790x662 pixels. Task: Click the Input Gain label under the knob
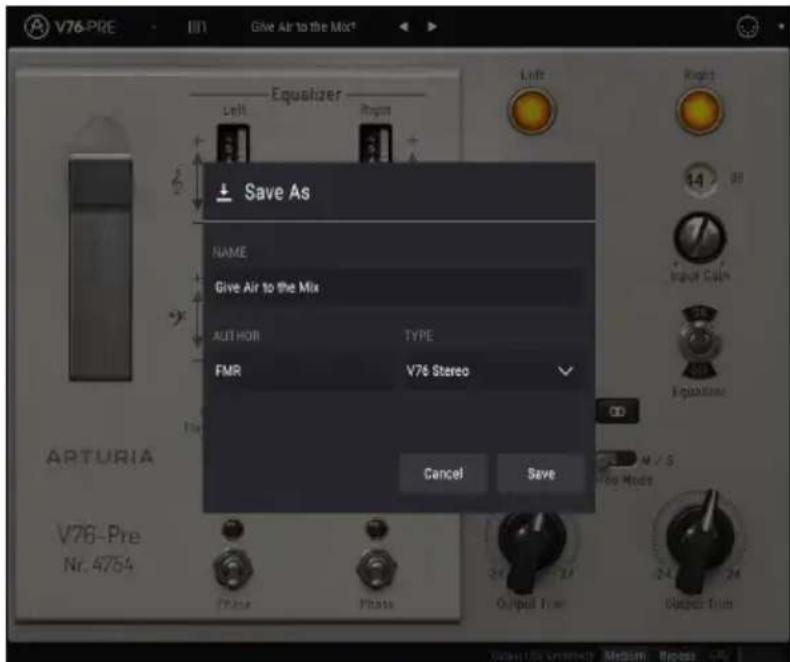700,276
